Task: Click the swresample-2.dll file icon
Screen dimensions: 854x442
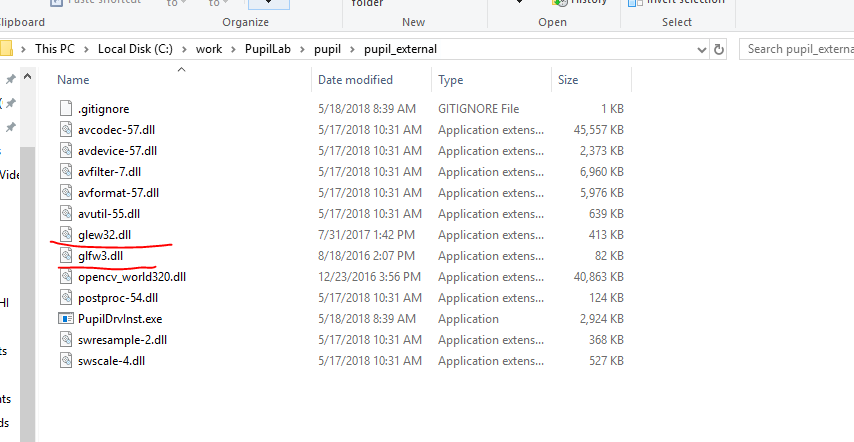Action: [x=66, y=340]
